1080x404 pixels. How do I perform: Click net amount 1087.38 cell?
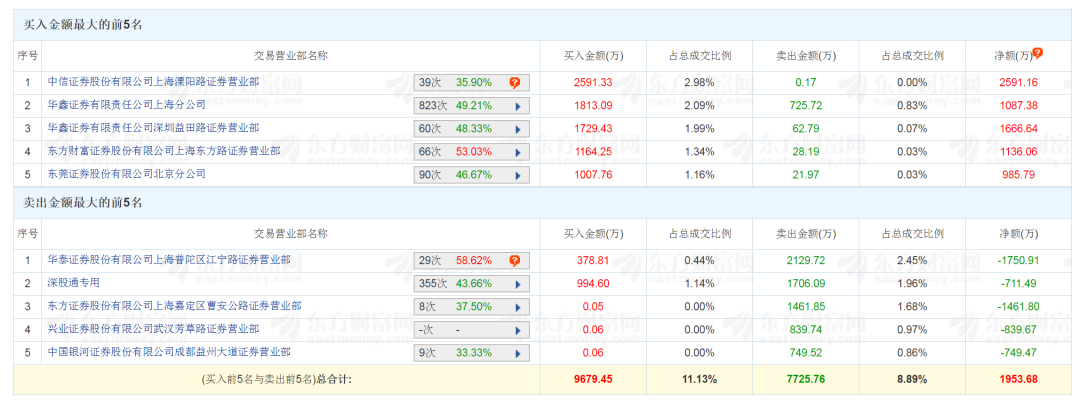click(x=1018, y=105)
